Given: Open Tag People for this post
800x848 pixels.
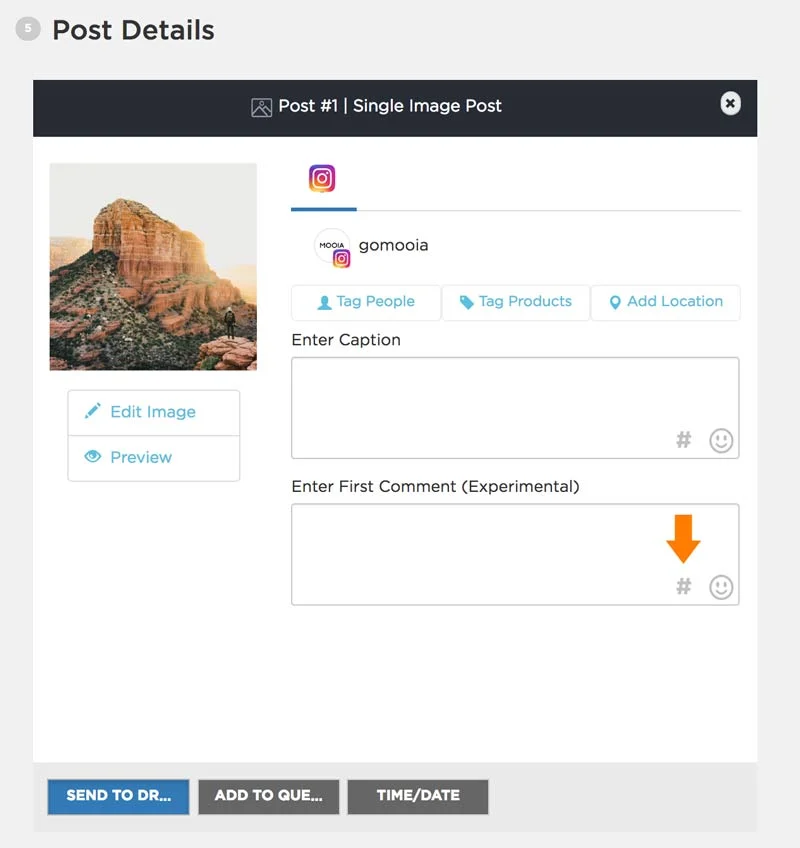Looking at the screenshot, I should point(365,302).
